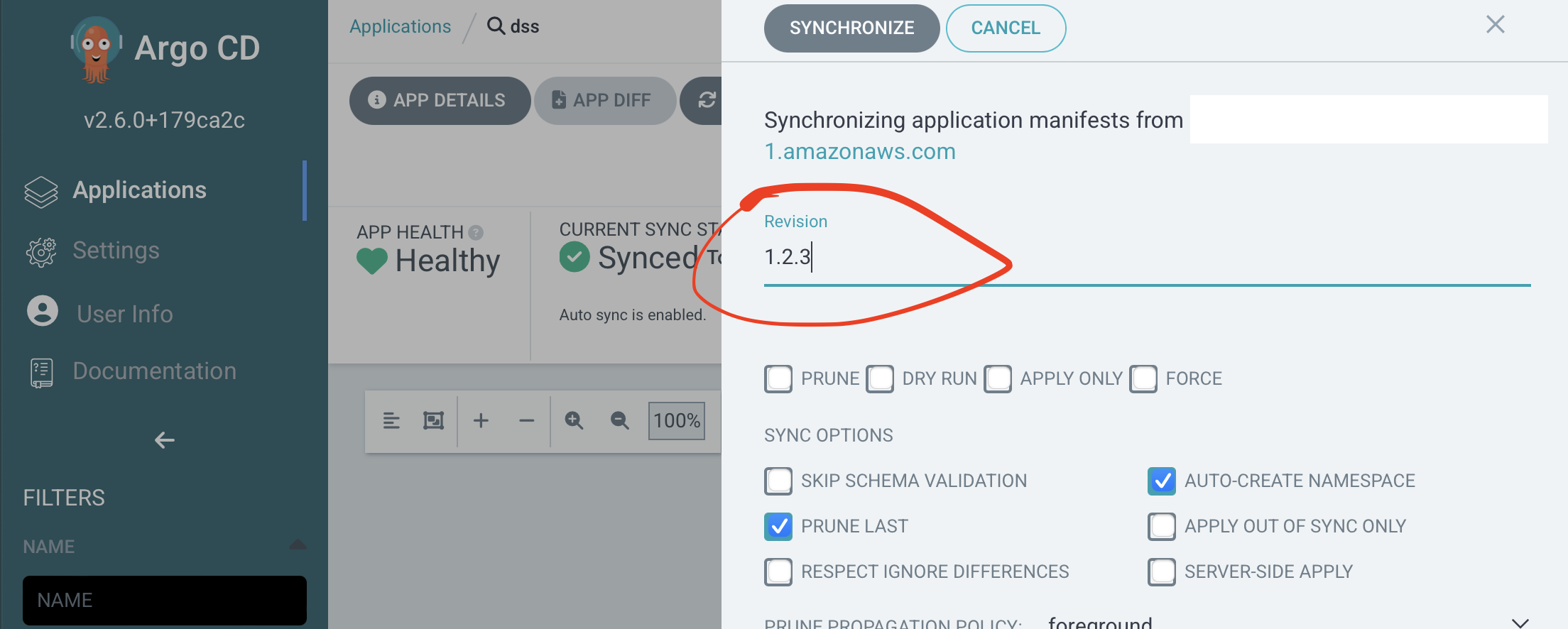Click the fit-to-screen icon in map toolbar
This screenshot has width=1568, height=629.
tap(433, 420)
